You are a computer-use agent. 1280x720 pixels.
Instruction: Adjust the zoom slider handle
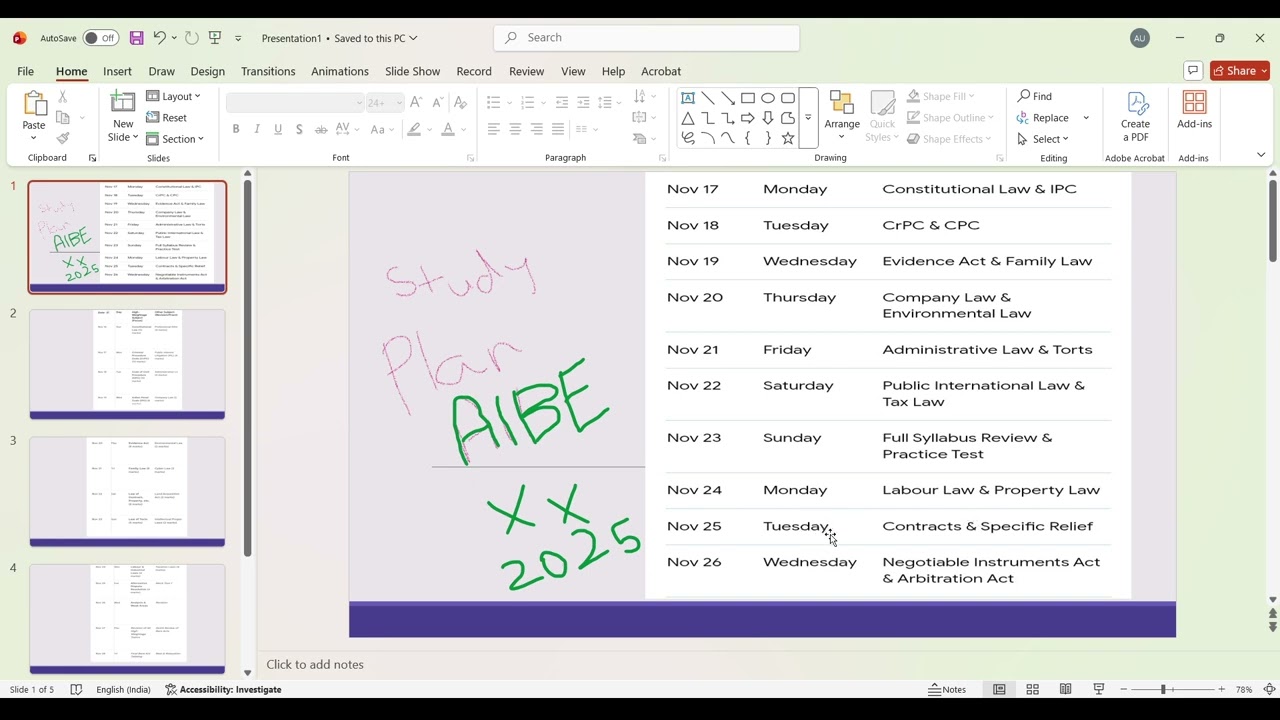[1163, 689]
